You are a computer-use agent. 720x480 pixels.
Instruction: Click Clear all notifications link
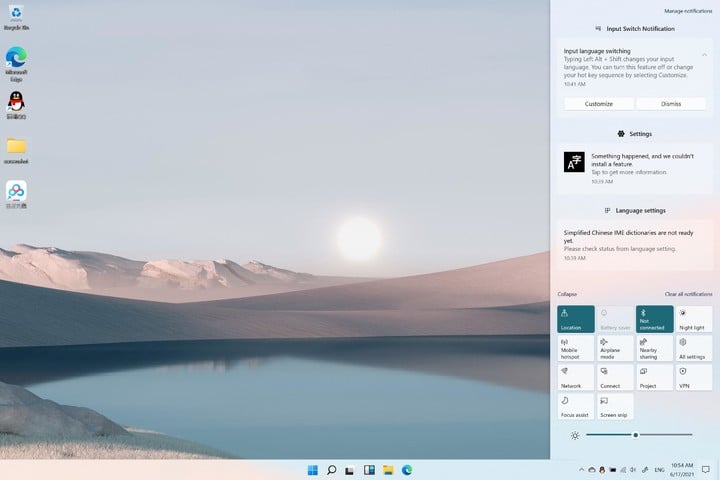[688, 294]
